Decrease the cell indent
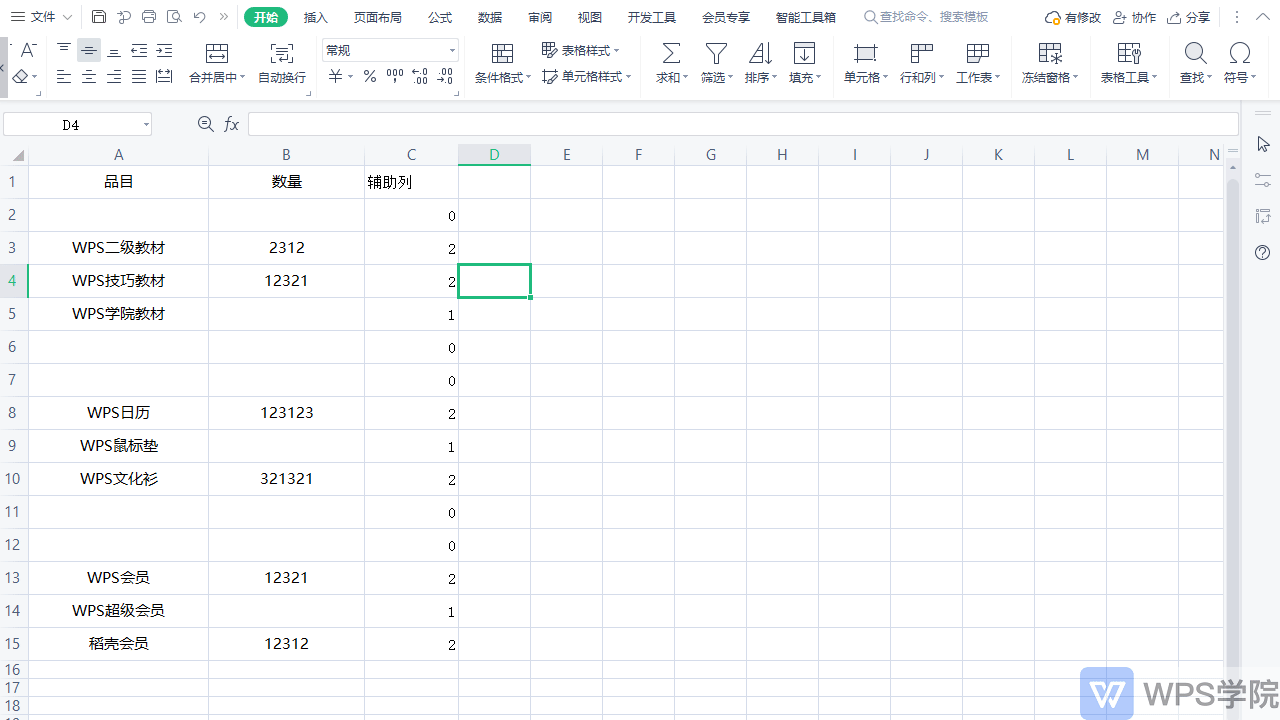Image resolution: width=1280 pixels, height=720 pixels. pyautogui.click(x=139, y=50)
